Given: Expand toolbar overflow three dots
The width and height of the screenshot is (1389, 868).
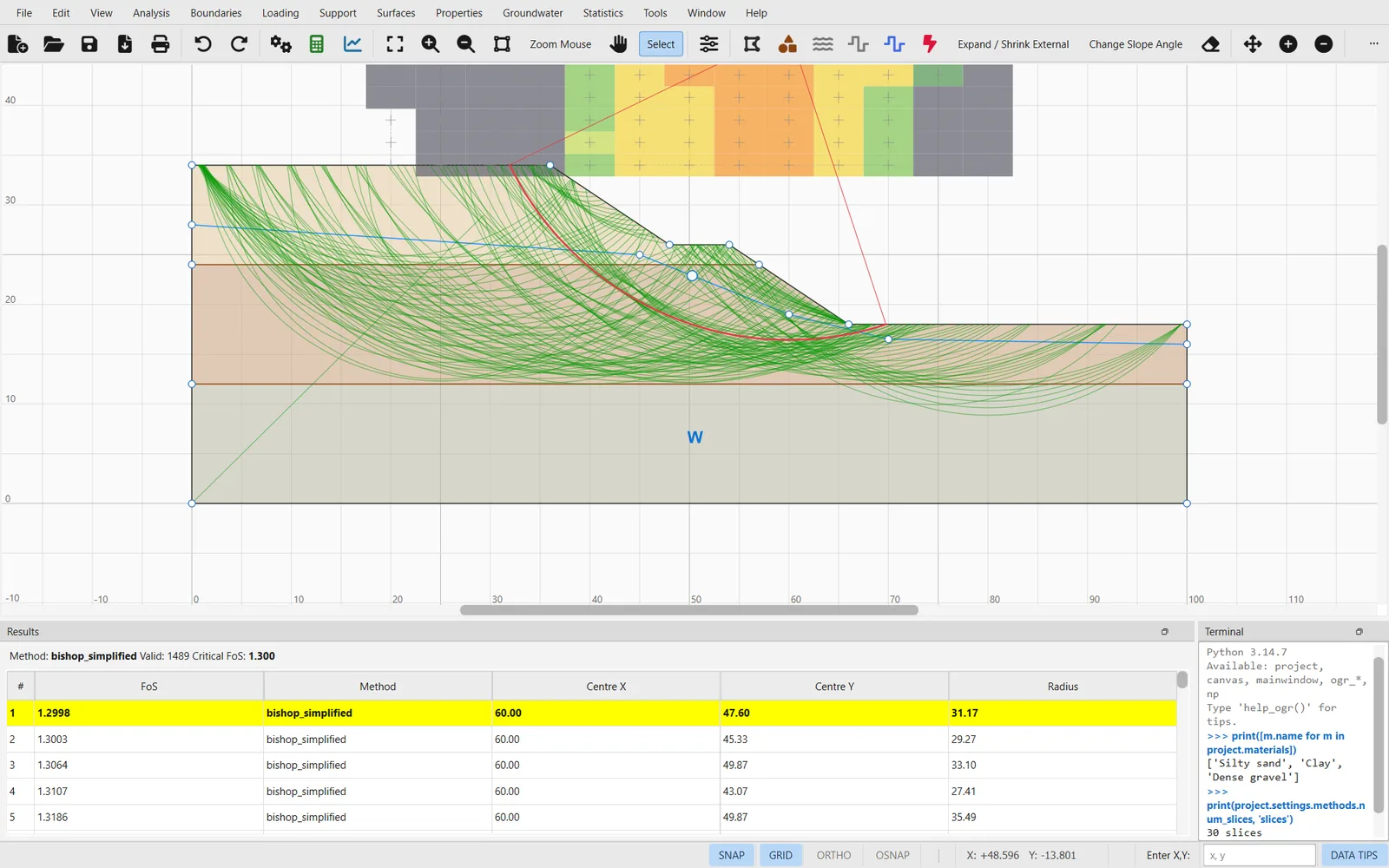Looking at the screenshot, I should pos(1373,44).
